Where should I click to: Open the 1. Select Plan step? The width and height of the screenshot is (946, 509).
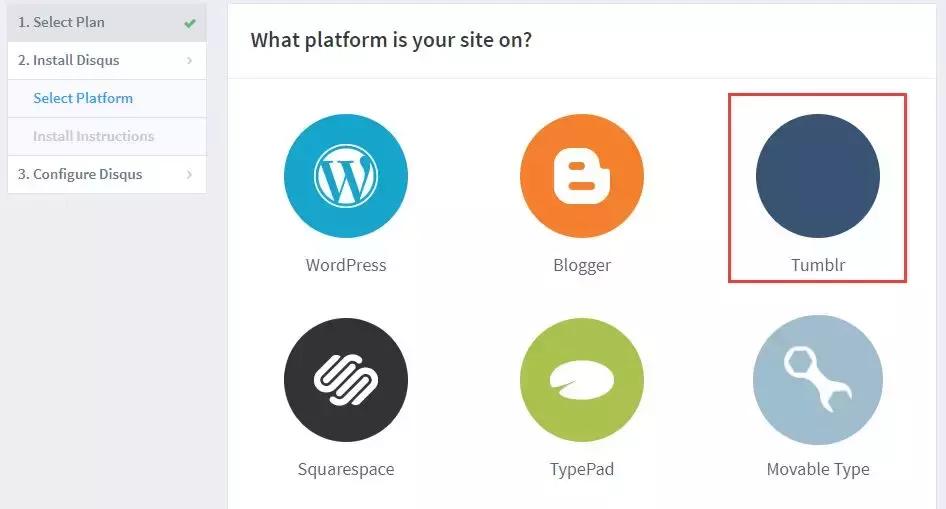pos(61,22)
